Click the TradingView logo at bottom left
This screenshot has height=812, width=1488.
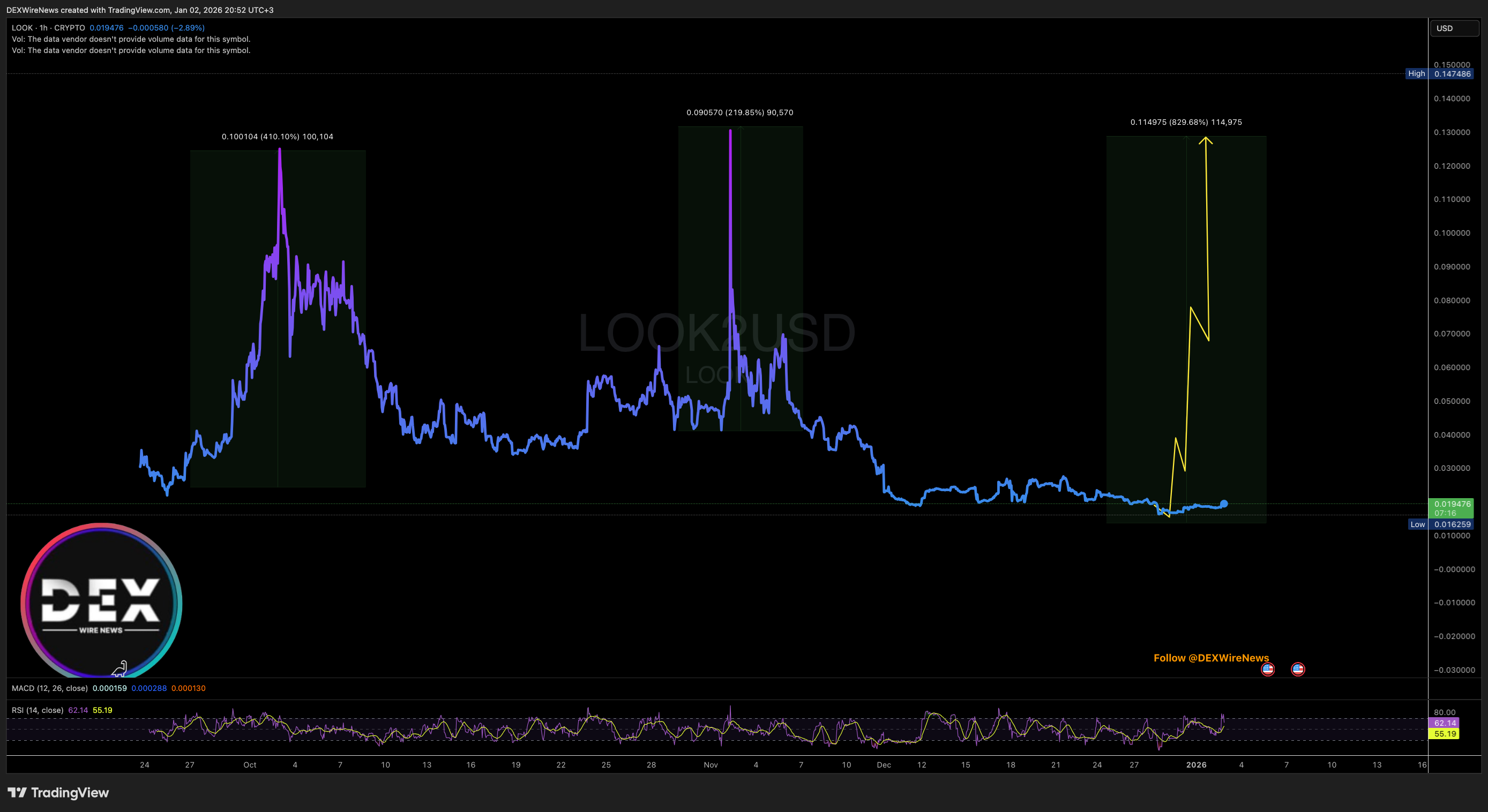coord(58,792)
